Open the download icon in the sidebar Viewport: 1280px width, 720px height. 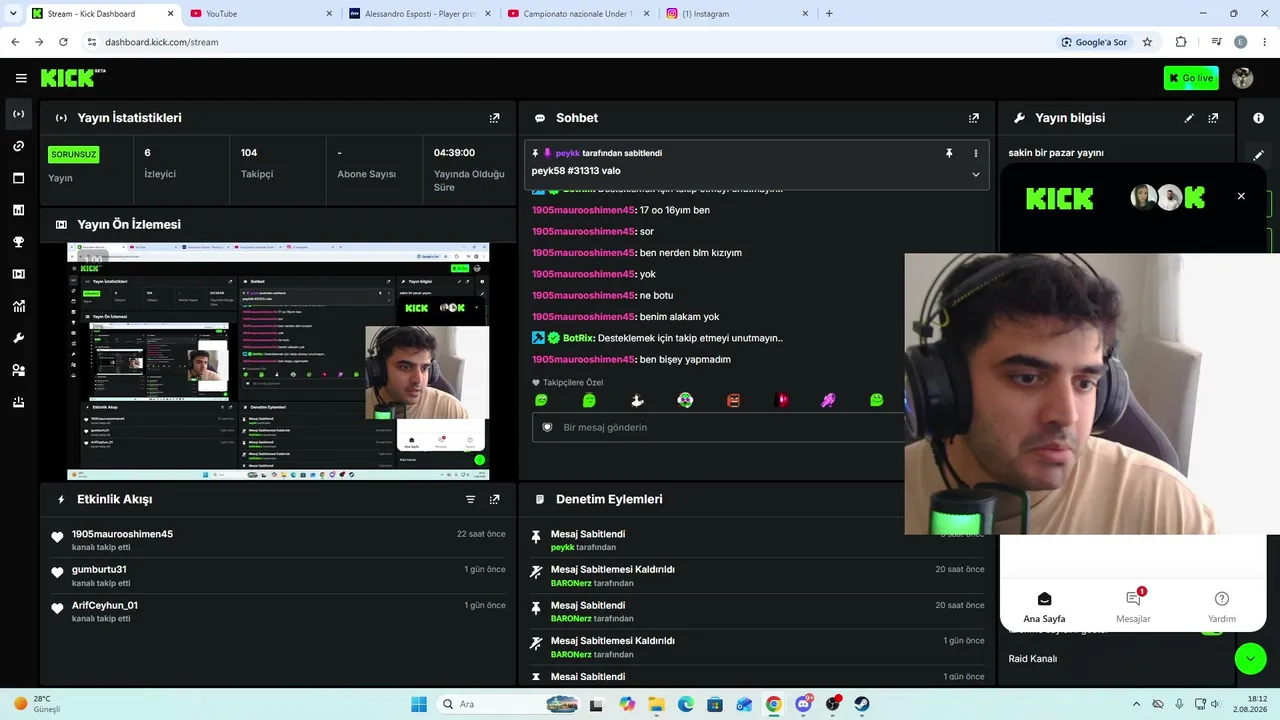tap(18, 402)
